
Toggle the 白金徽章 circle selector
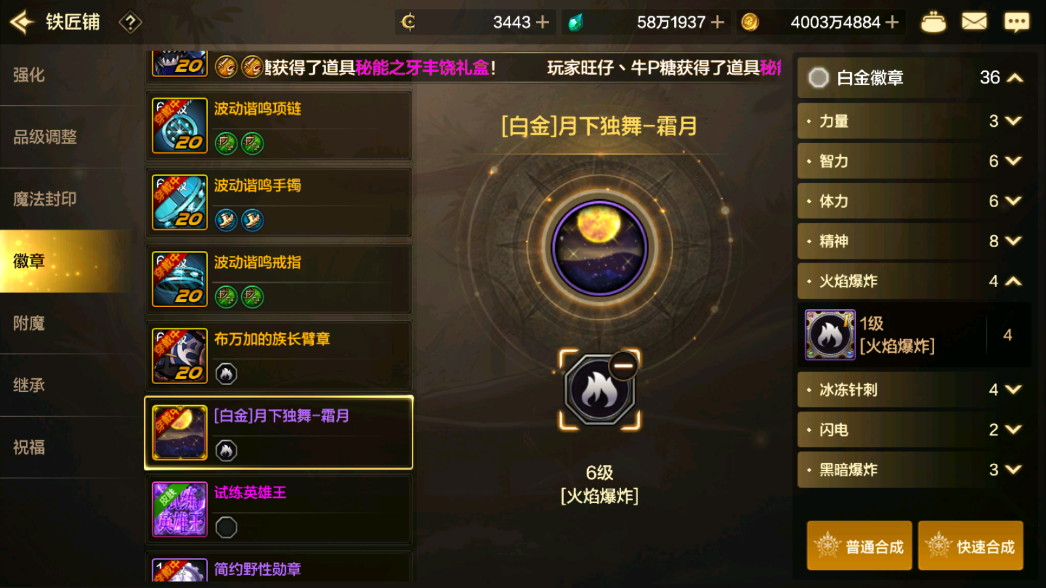tap(818, 78)
